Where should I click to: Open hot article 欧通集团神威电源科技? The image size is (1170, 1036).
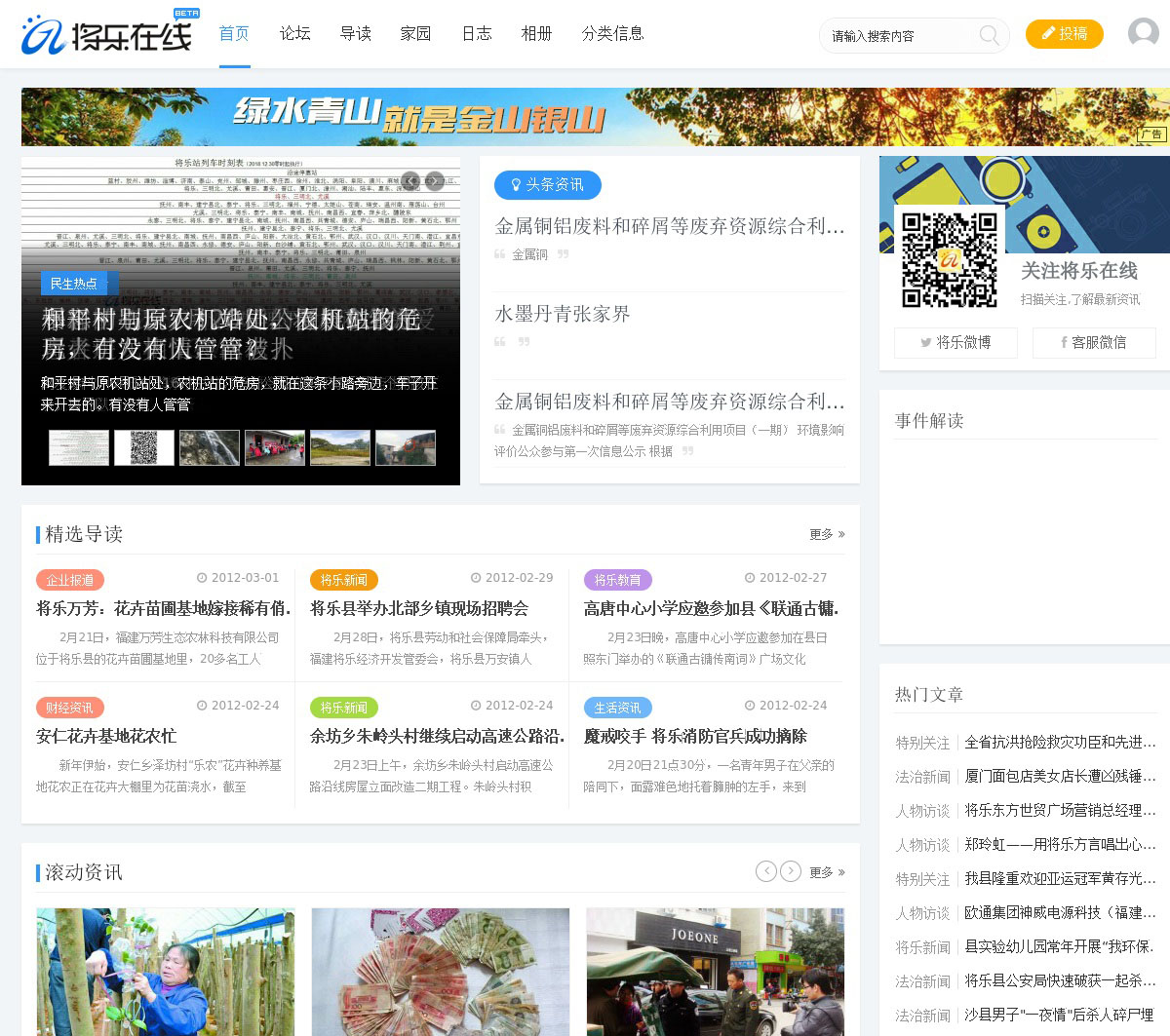tap(1061, 913)
